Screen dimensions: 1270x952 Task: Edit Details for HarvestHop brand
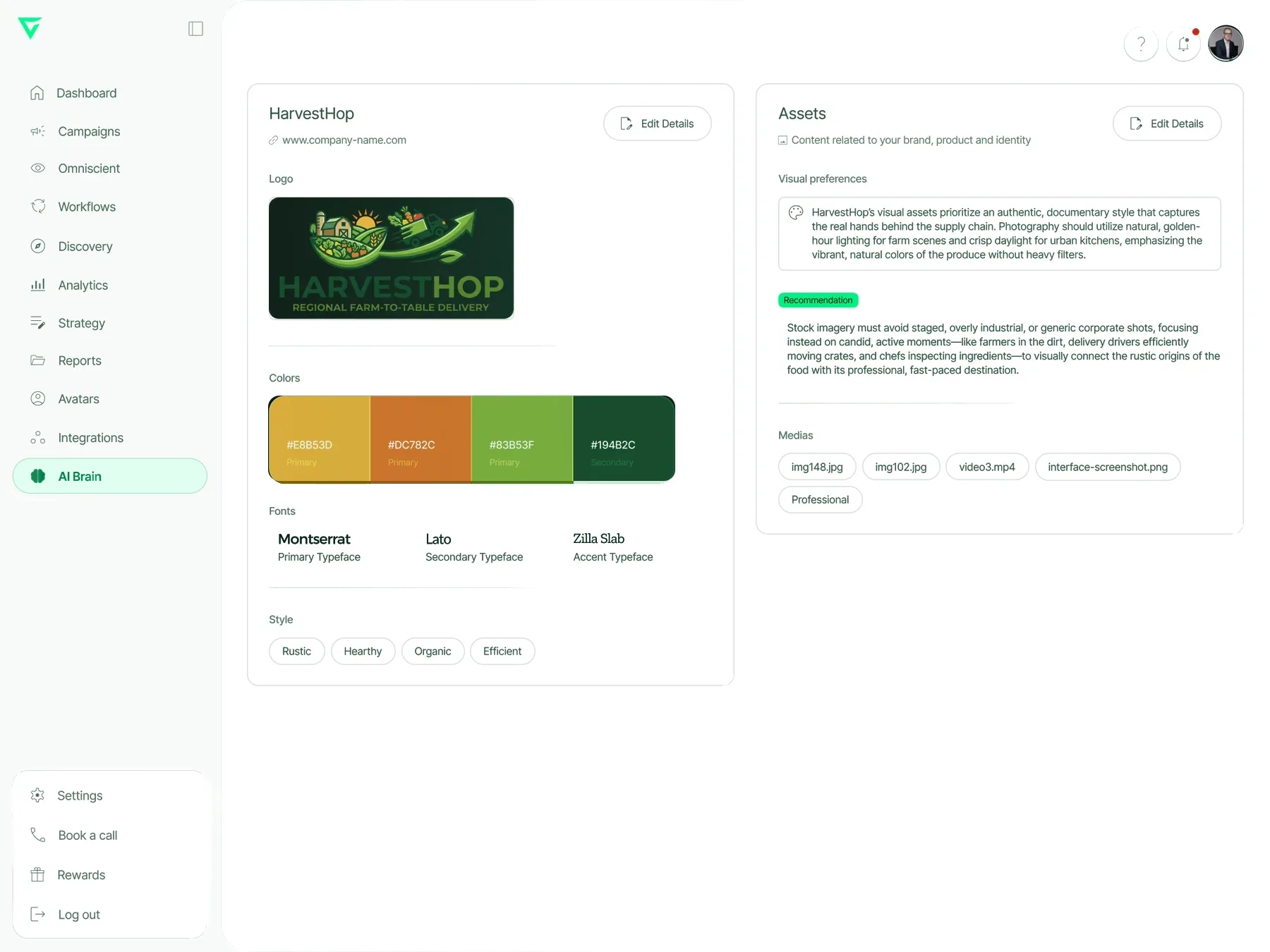pos(658,123)
